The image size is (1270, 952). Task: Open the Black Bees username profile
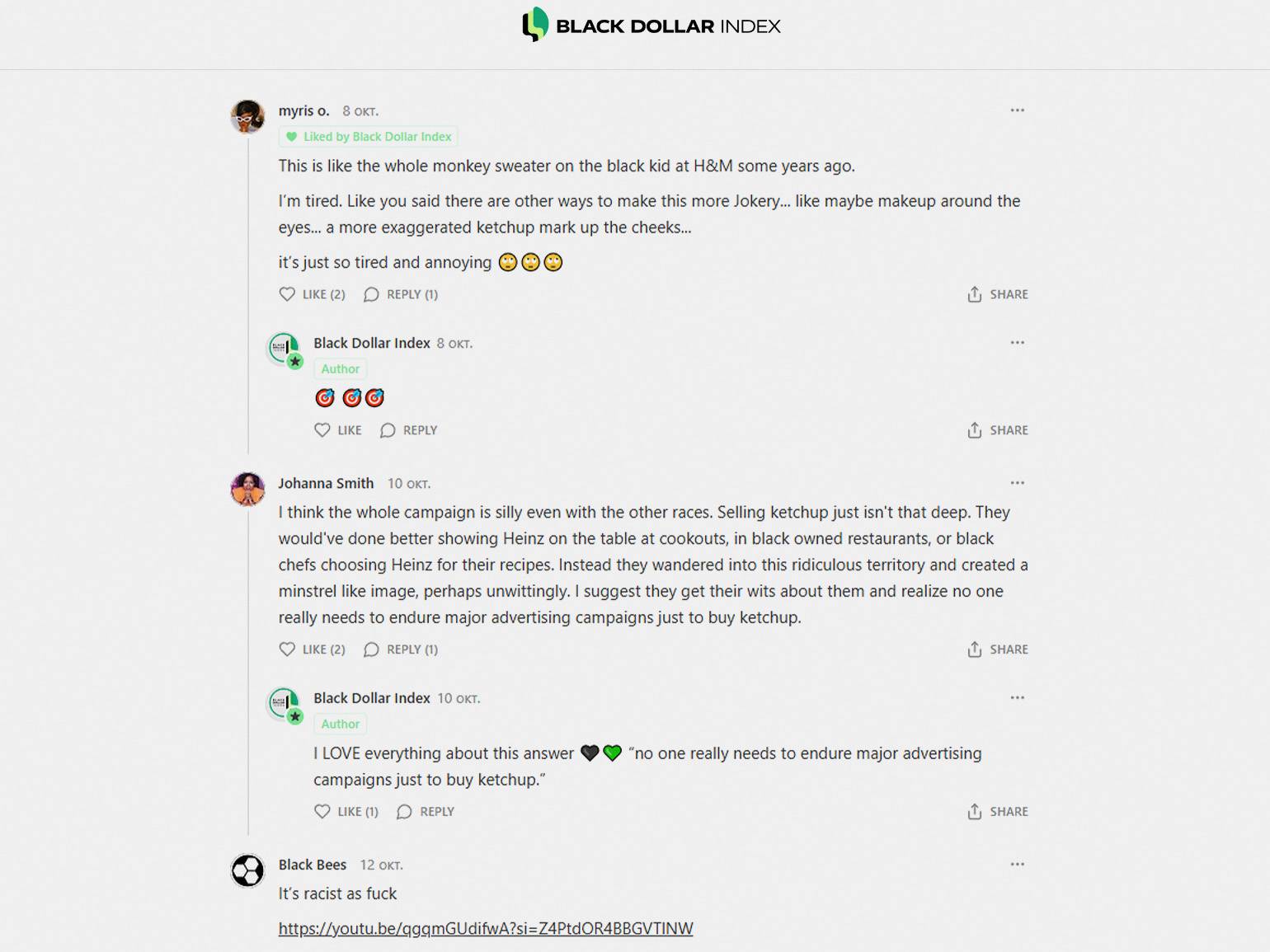[312, 865]
